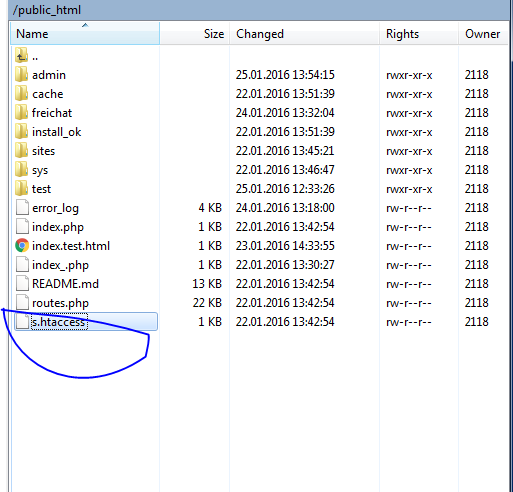Viewport: 513px width, 492px height.
Task: Select the cache folder icon
Action: (22, 93)
